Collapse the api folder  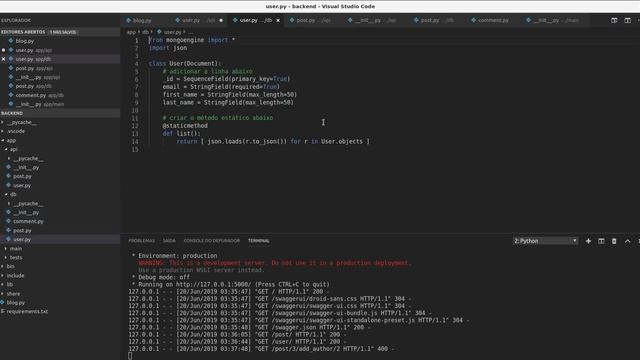[x=13, y=149]
